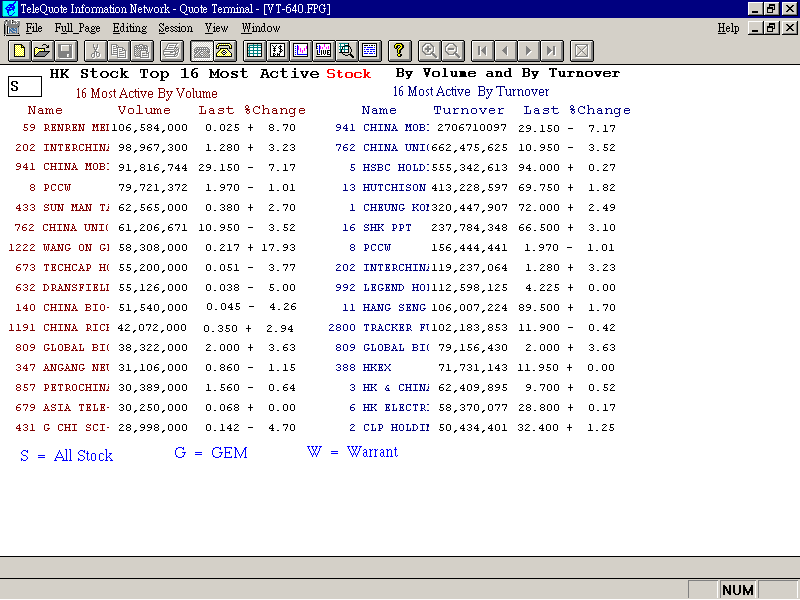The width and height of the screenshot is (800, 600).
Task: Select 140 CHINA BIO- row
Action: coord(155,308)
